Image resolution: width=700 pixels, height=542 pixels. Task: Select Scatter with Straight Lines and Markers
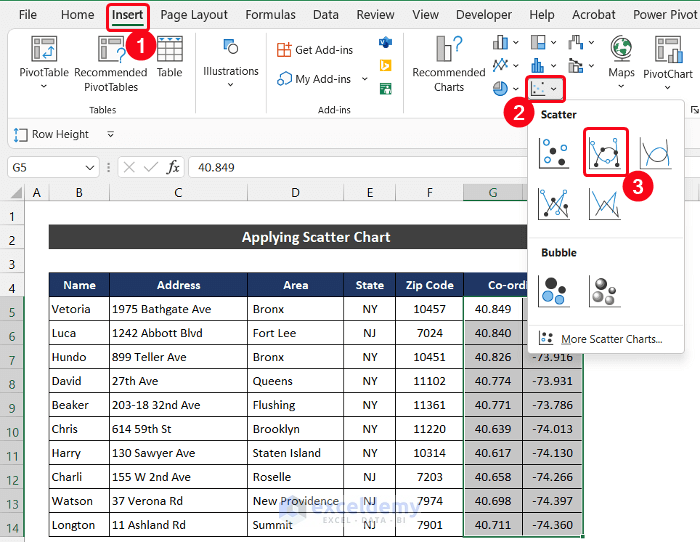554,203
